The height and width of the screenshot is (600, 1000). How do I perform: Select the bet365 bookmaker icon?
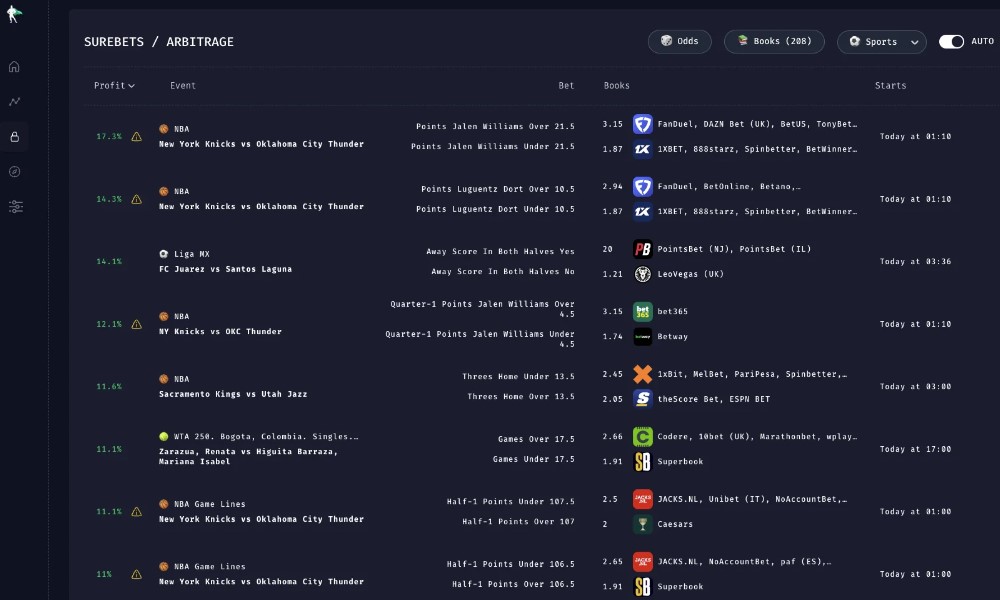pos(642,311)
